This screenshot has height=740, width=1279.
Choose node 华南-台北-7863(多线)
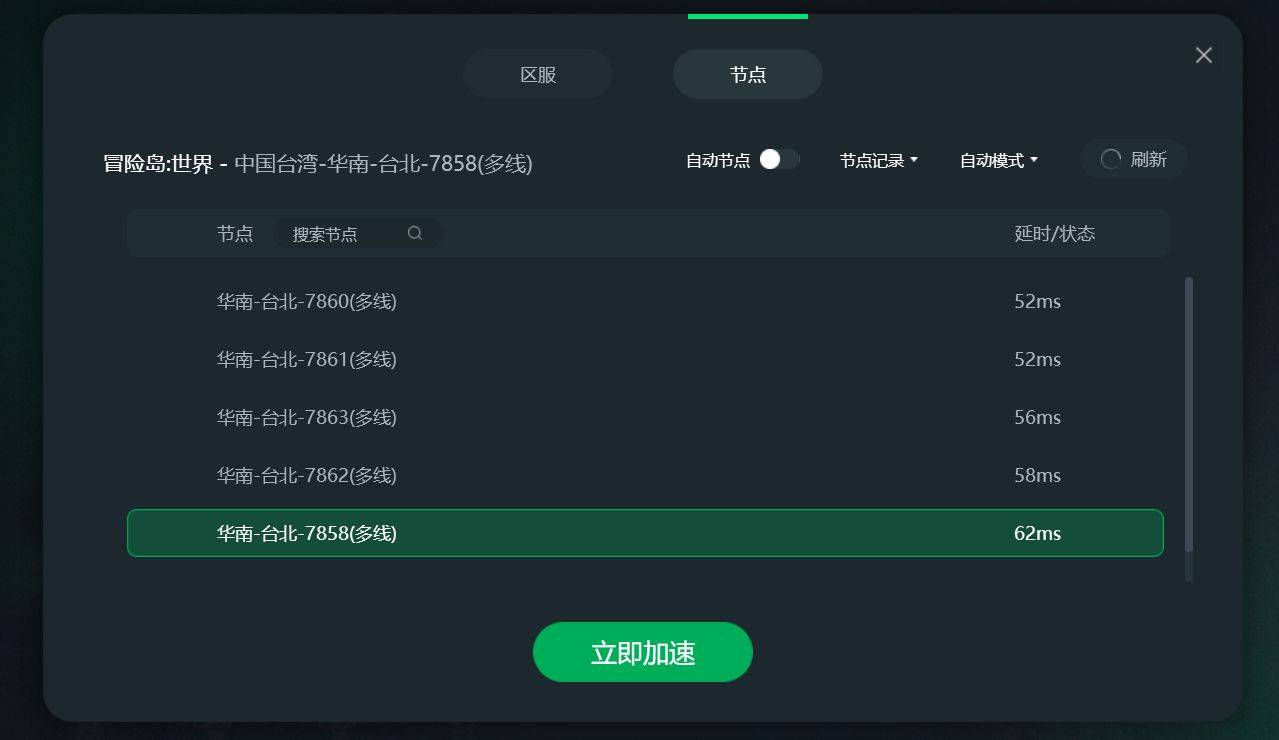pos(645,417)
